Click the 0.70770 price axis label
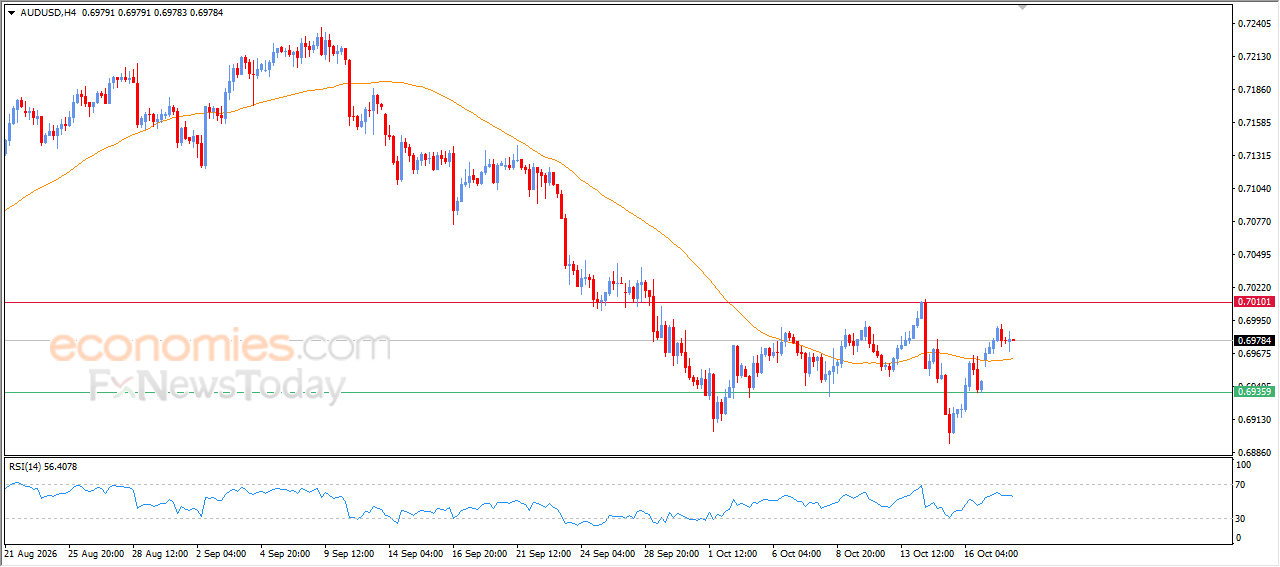Viewport: 1280px width, 567px height. [1255, 221]
